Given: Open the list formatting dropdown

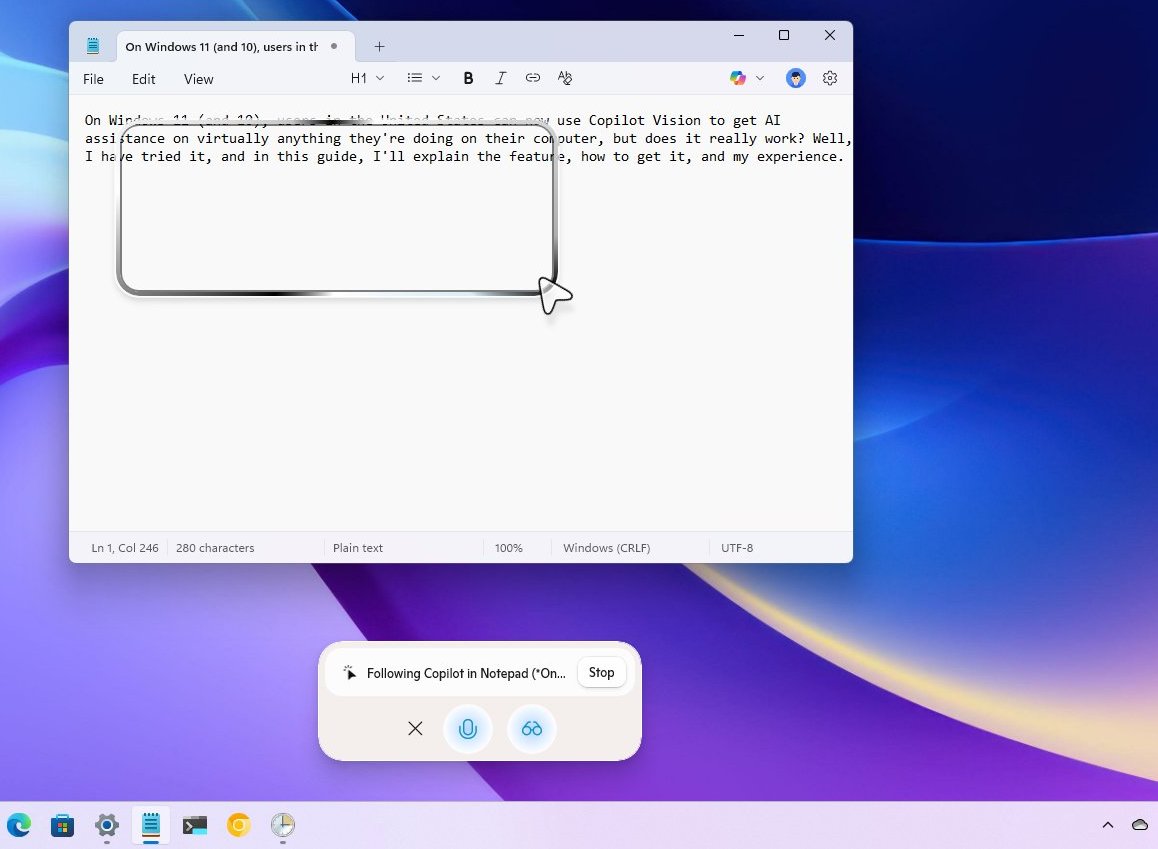Looking at the screenshot, I should (x=421, y=78).
